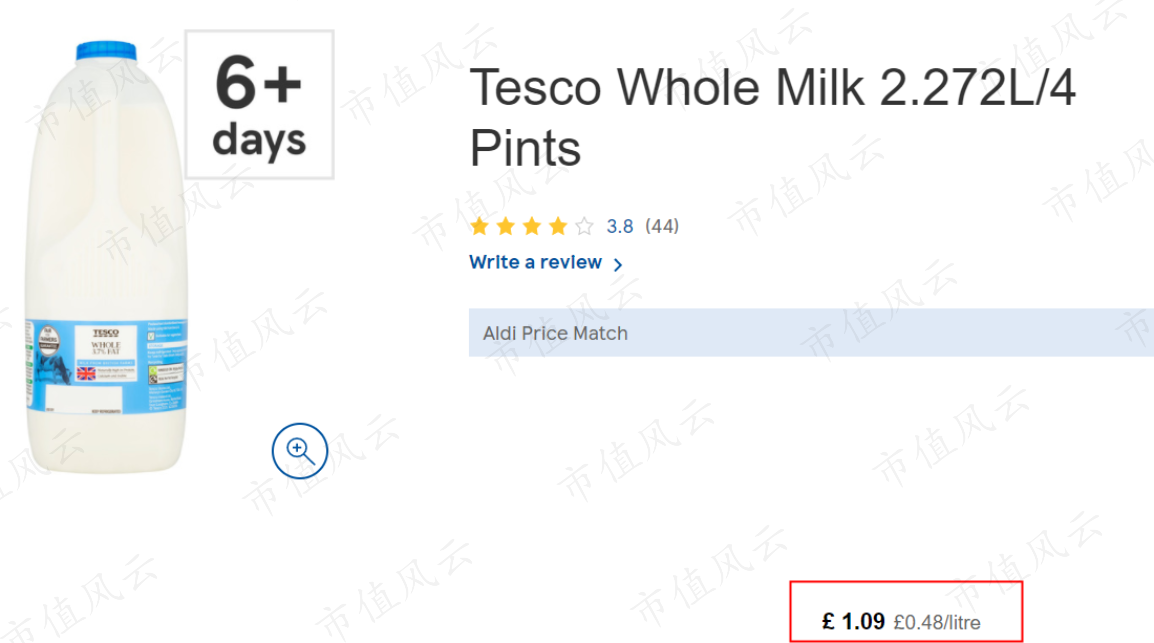Select the first gold rating star
This screenshot has width=1154, height=643.
(x=480, y=226)
